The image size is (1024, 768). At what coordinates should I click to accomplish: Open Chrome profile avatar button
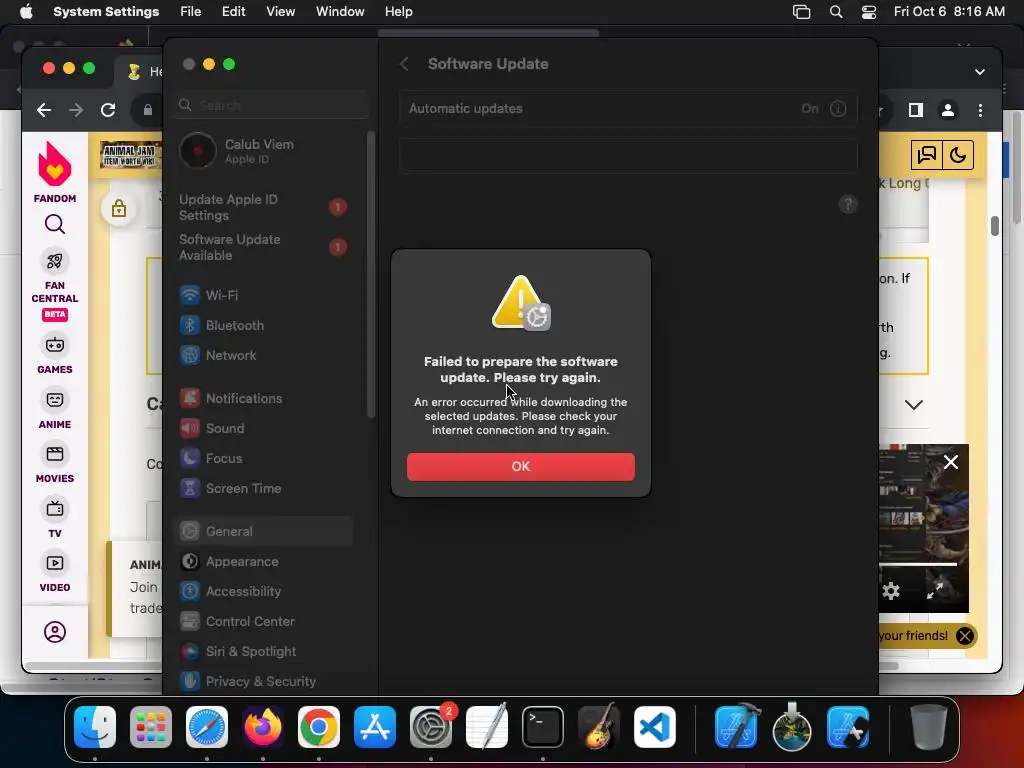pos(948,110)
